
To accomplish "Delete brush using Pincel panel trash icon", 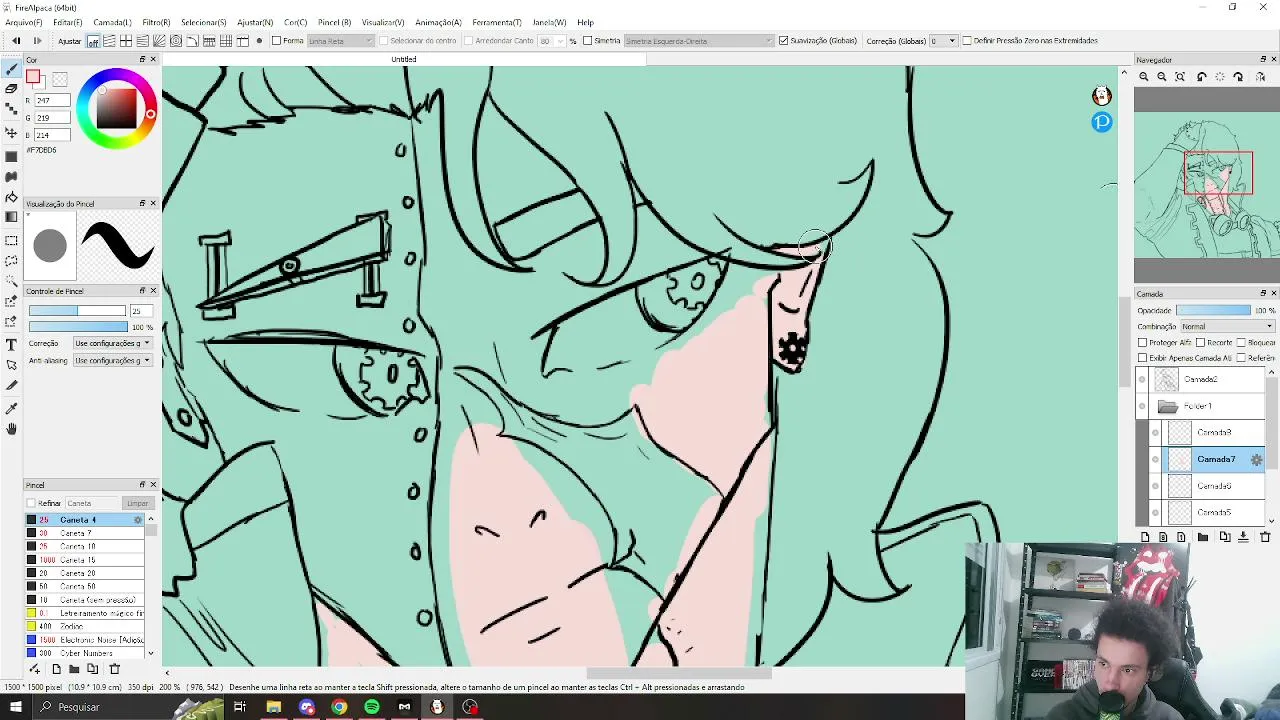I will 114,669.
